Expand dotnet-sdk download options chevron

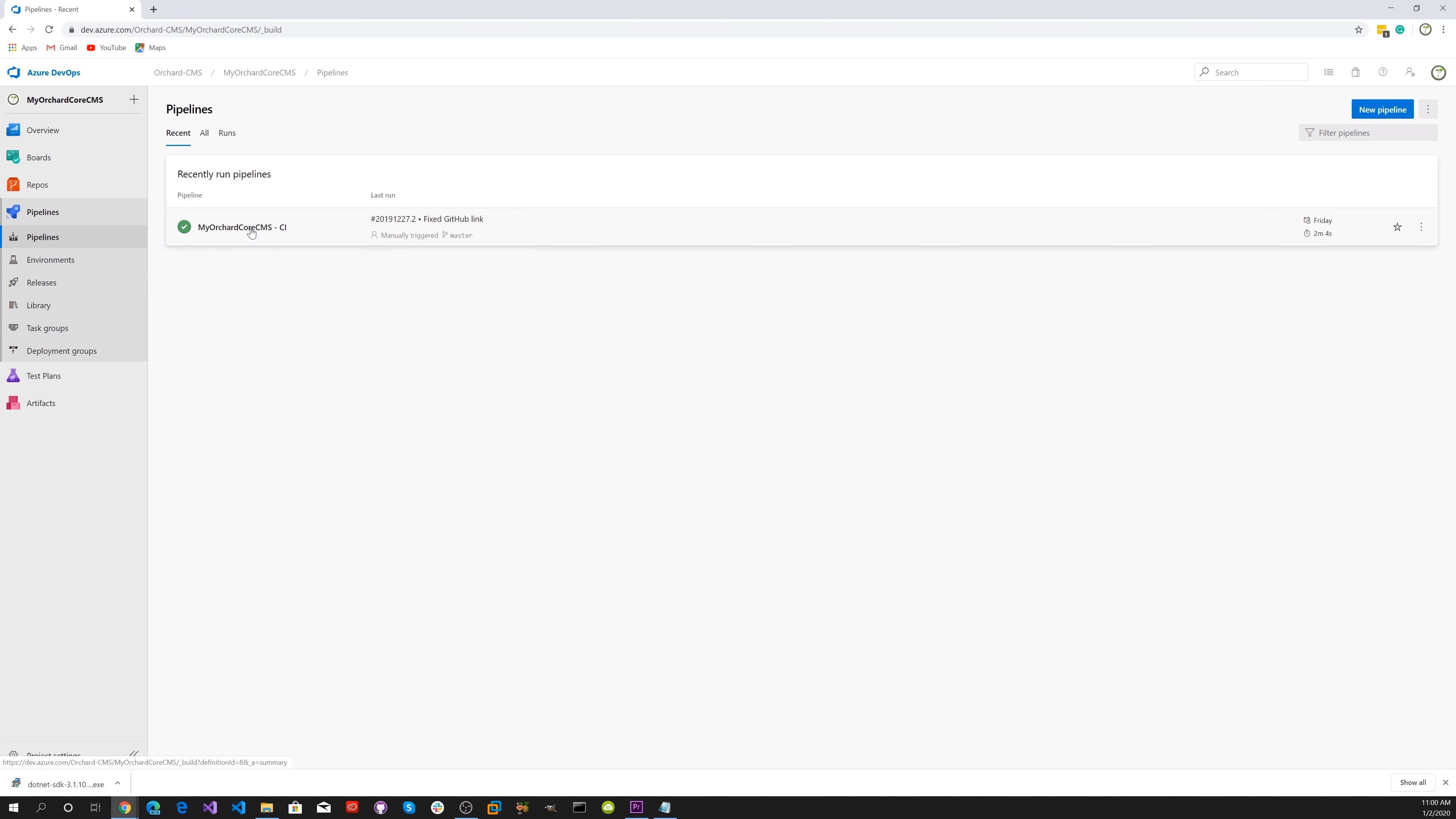tap(118, 783)
